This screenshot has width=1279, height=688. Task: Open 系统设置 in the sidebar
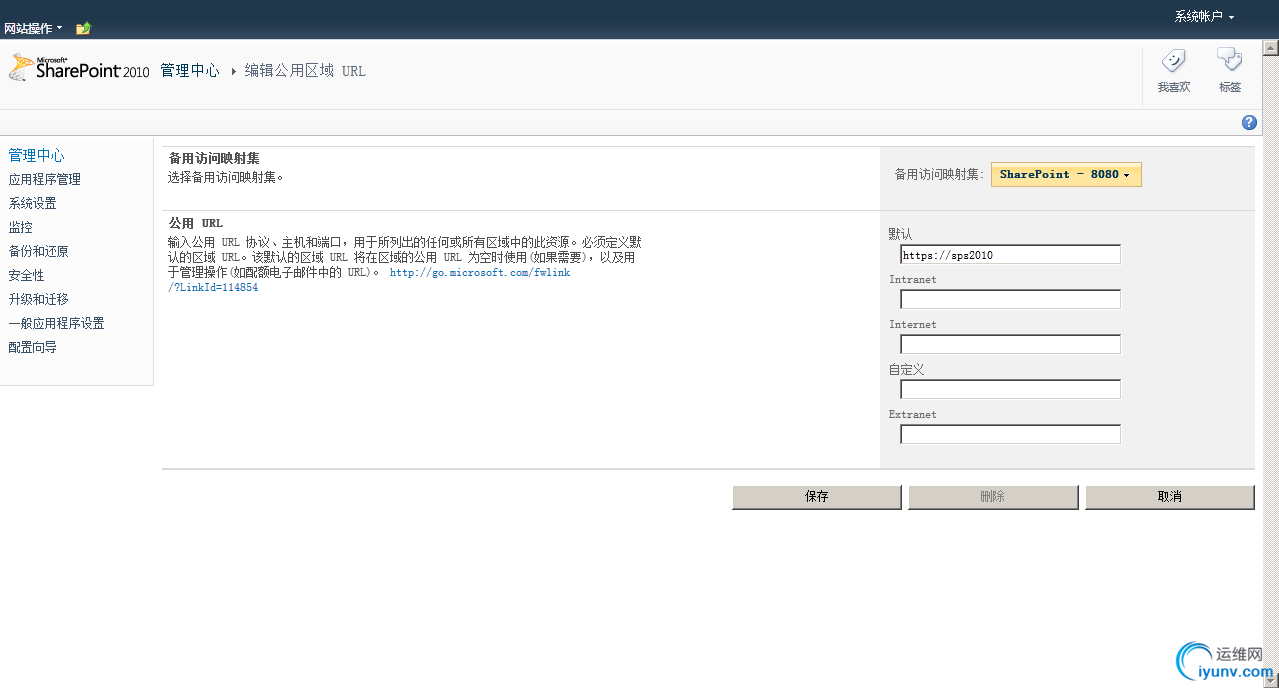point(32,203)
